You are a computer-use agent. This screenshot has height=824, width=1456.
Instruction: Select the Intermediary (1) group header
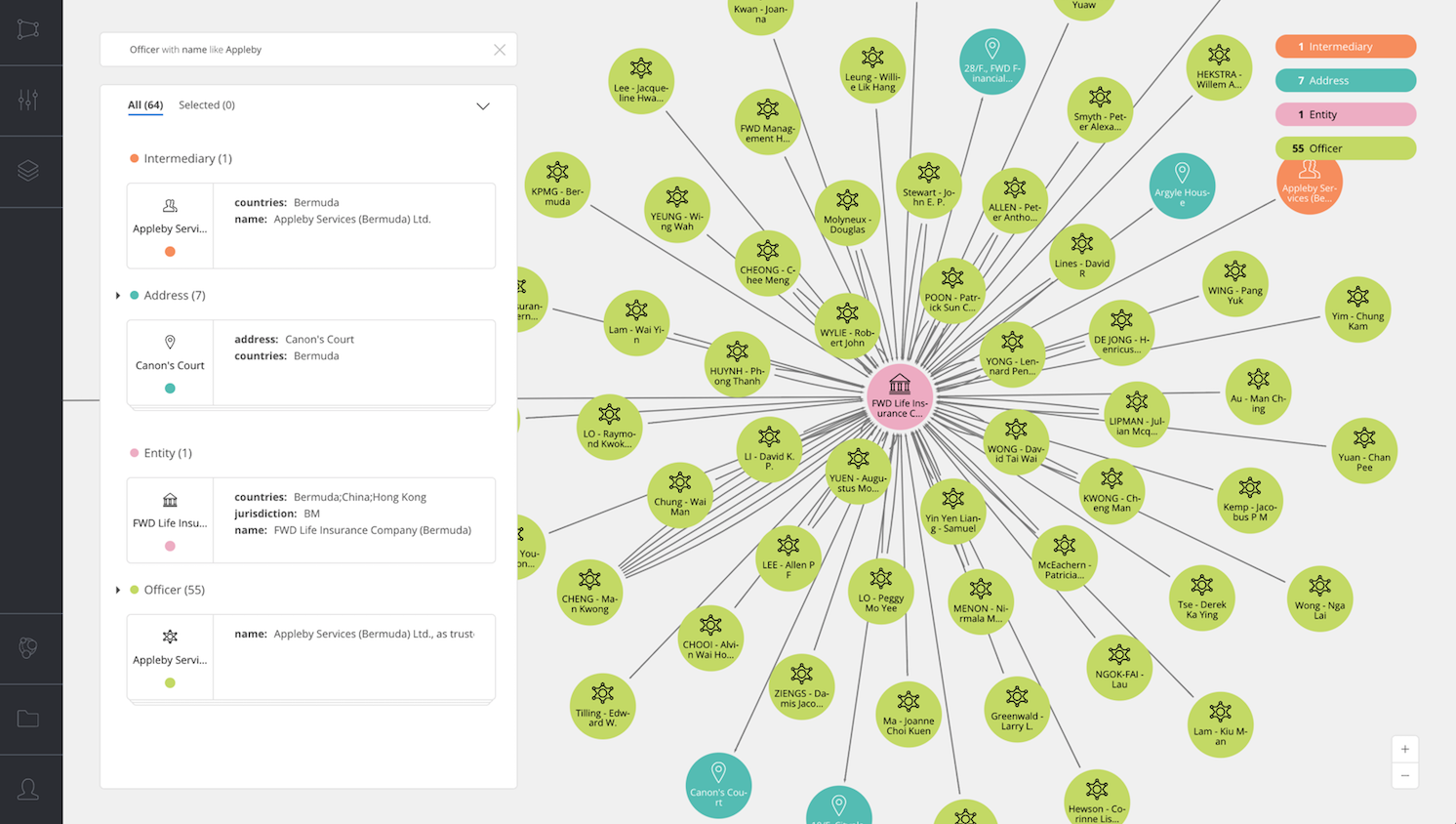(181, 158)
